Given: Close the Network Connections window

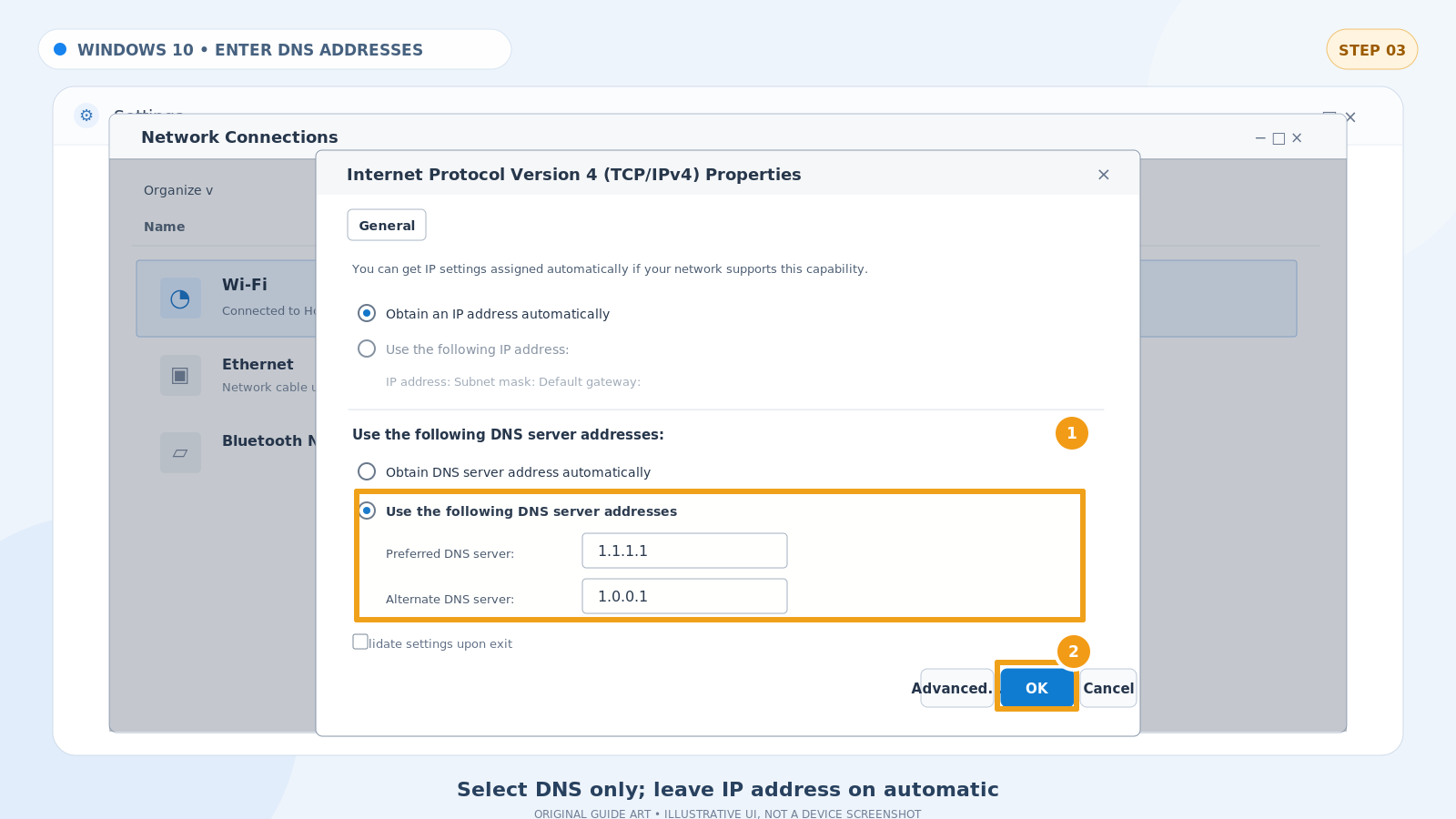Looking at the screenshot, I should click(1297, 138).
